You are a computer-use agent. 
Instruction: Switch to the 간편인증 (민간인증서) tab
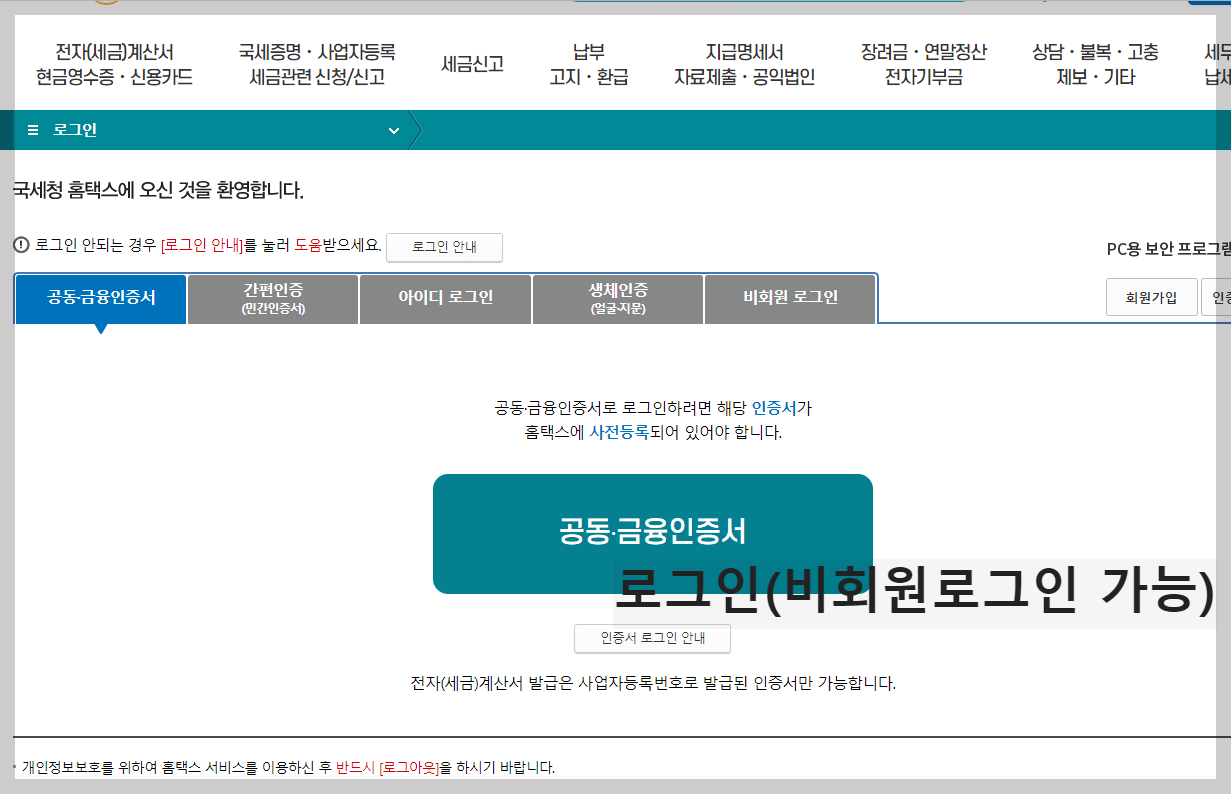point(272,298)
